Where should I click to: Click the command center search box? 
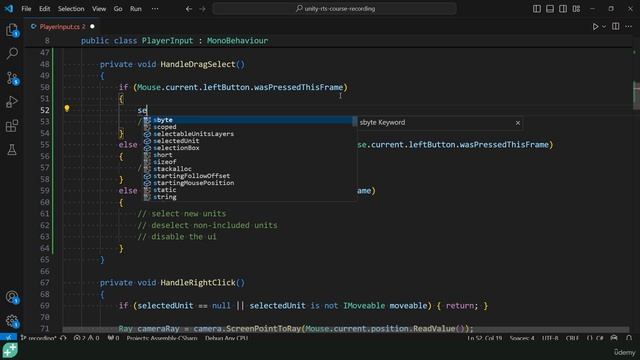click(x=334, y=9)
